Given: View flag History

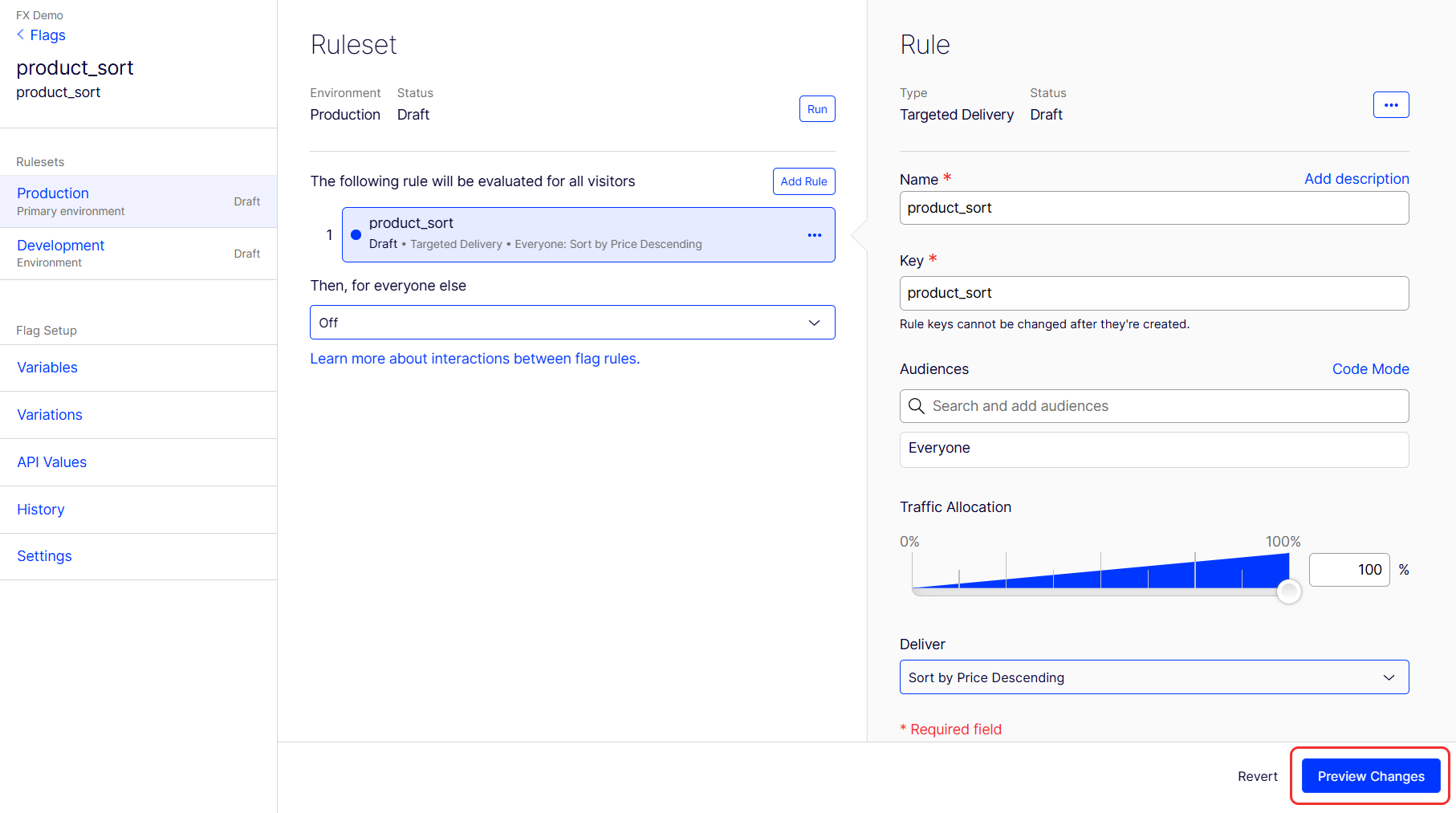Looking at the screenshot, I should click(41, 510).
